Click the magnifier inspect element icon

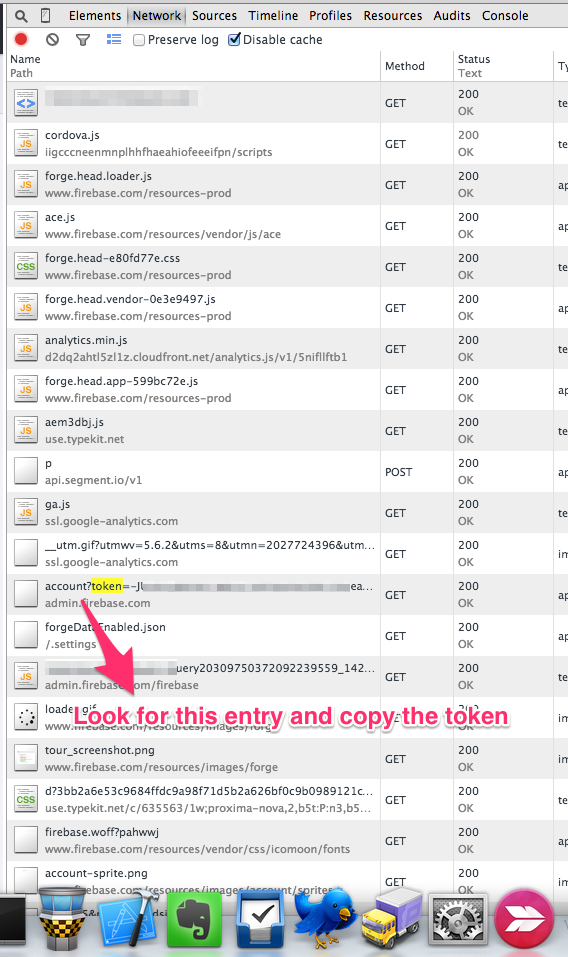(x=21, y=16)
